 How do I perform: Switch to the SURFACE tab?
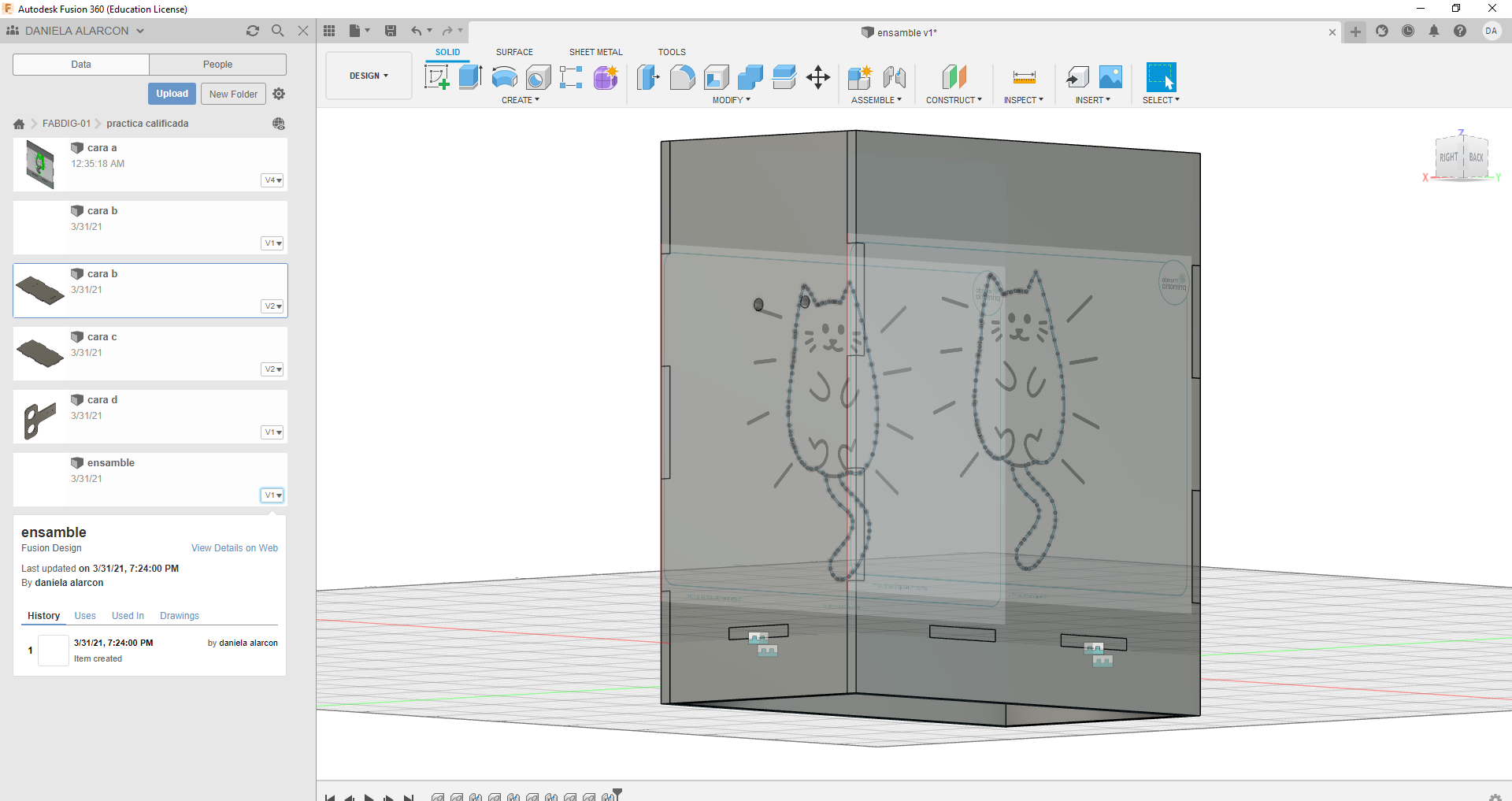click(x=514, y=52)
